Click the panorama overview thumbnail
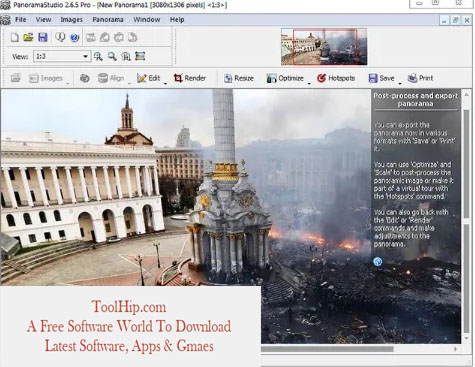The image size is (475, 367). [x=324, y=47]
